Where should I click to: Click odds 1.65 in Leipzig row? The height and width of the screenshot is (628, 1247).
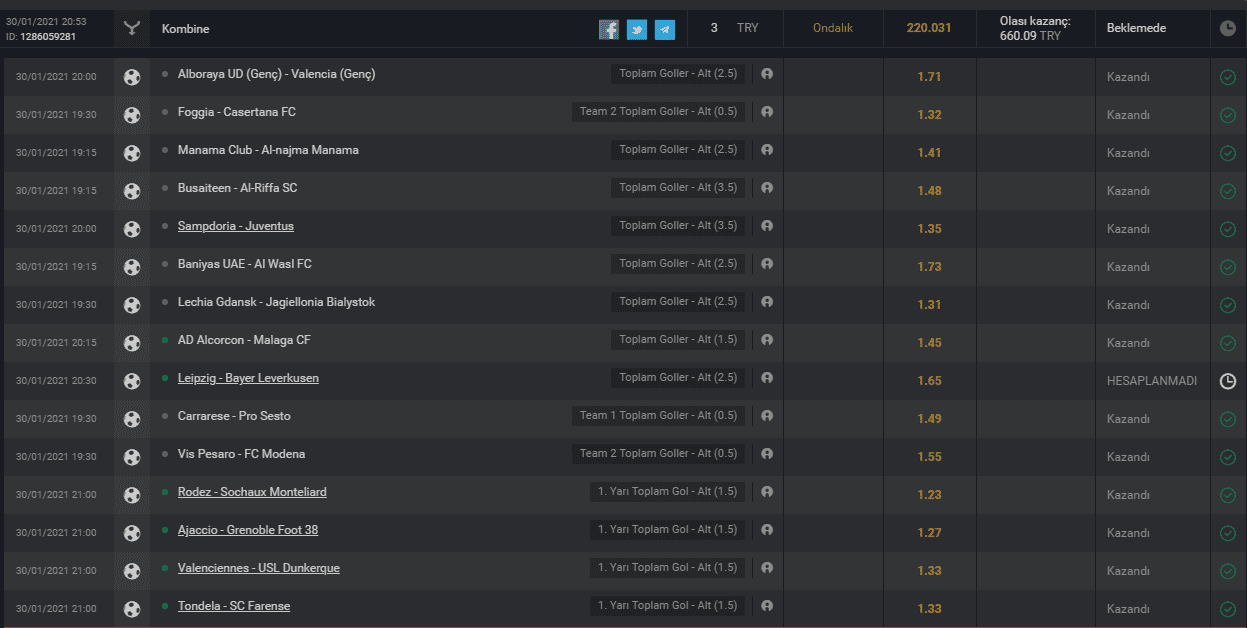point(929,381)
